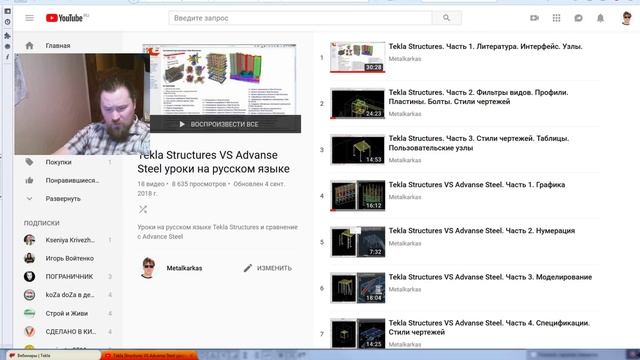This screenshot has height=360, width=640.
Task: Click 'Строй и Живи' channel avatar
Action: (x=29, y=313)
